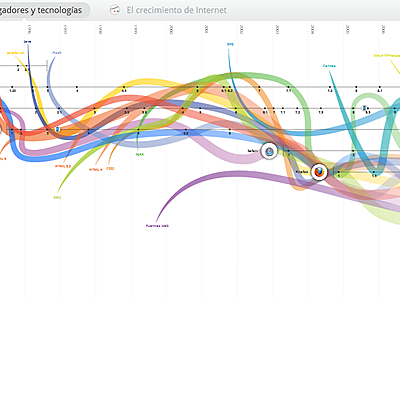This screenshot has width=400, height=400.
Task: Click the Safari compass logo
Action: click(269, 151)
